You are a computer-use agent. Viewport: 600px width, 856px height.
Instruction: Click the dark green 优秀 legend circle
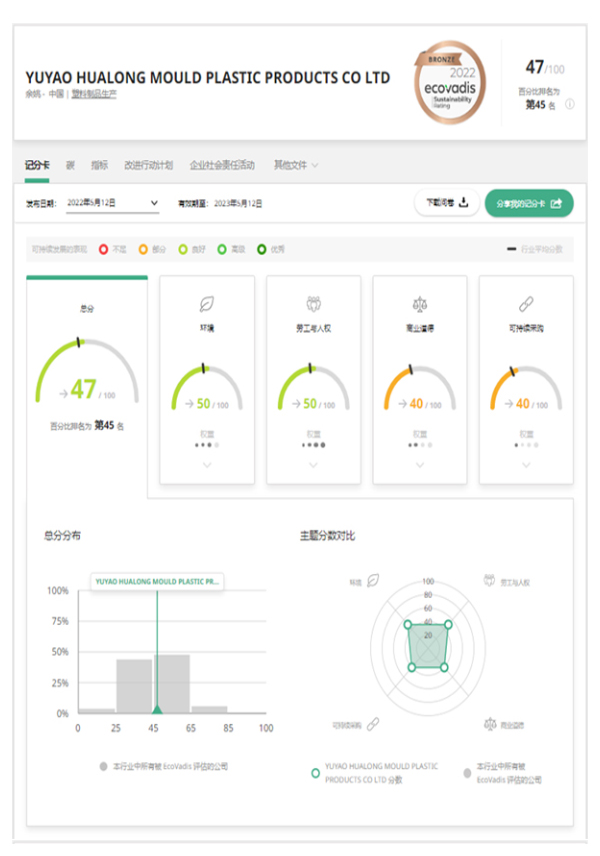click(262, 249)
